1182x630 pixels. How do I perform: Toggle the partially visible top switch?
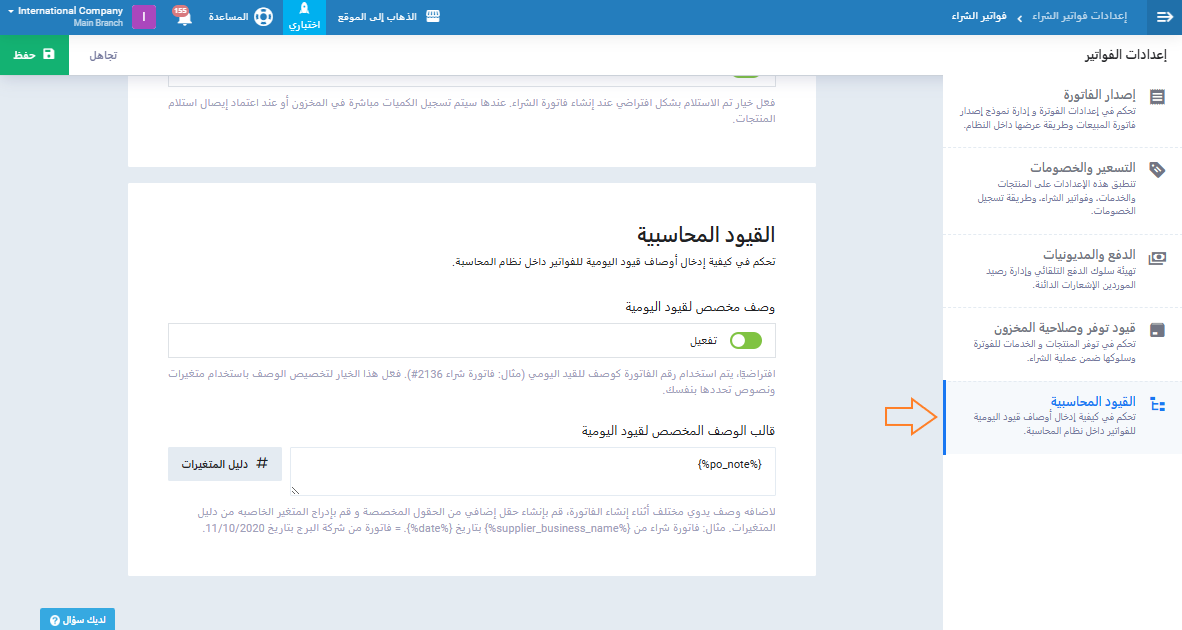click(x=745, y=72)
